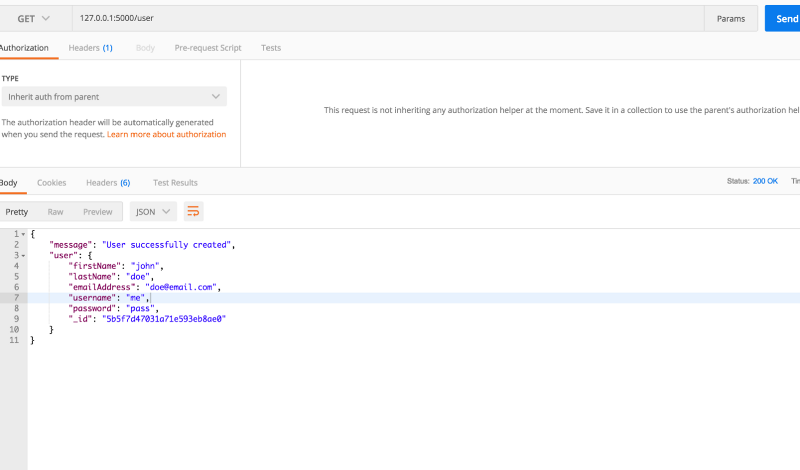Click the "_id" value 5b5f7d47031a71e593eb8ae0
The width and height of the screenshot is (800, 470).
coord(164,319)
